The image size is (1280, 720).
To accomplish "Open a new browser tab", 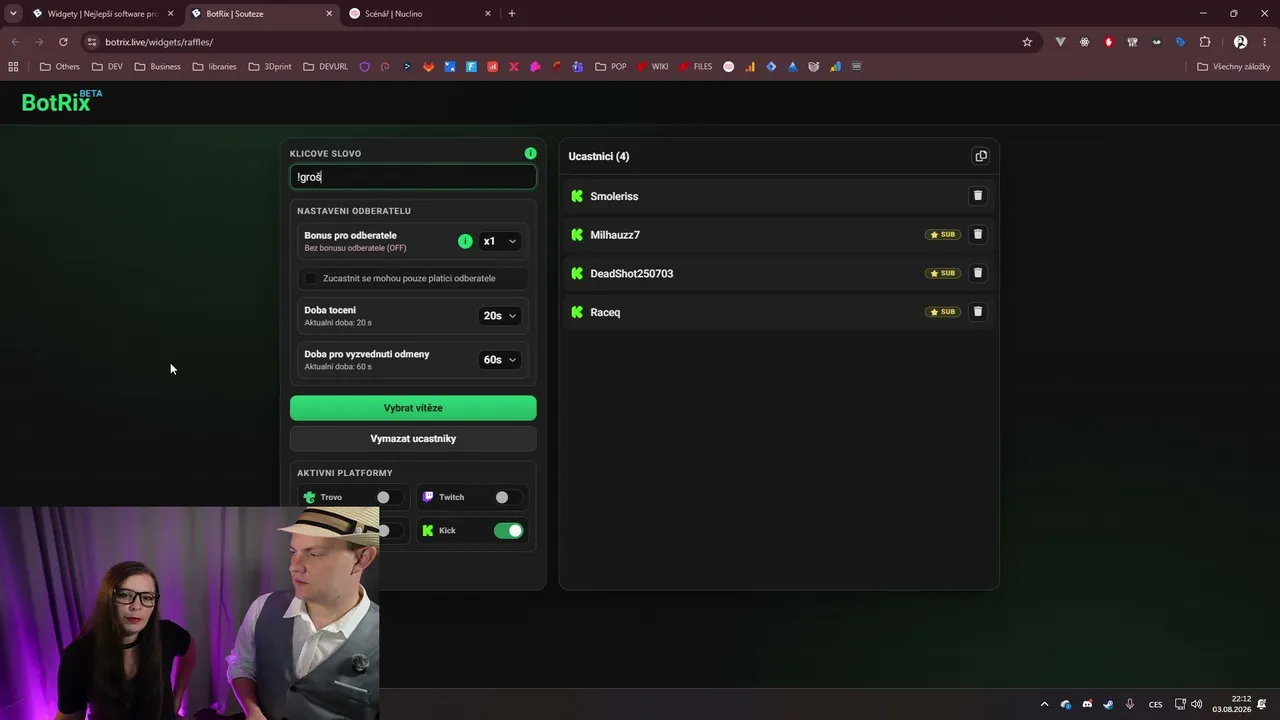I will 512,14.
